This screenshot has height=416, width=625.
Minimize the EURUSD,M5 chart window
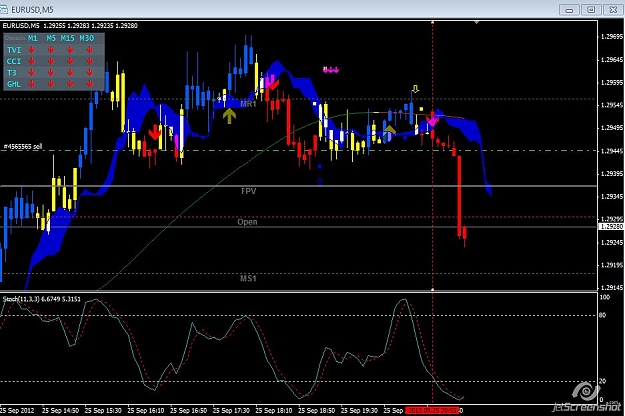(569, 10)
